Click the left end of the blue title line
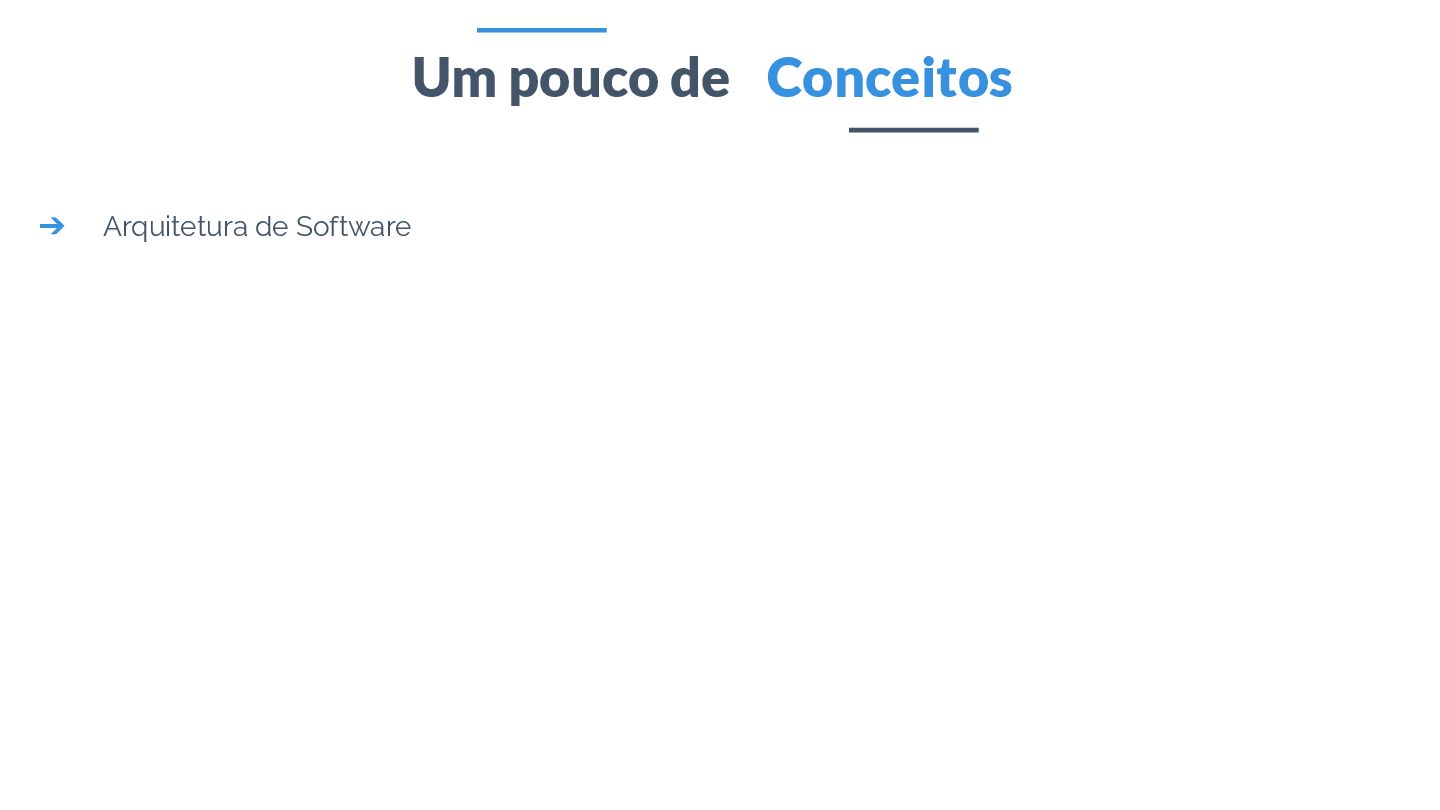The image size is (1440, 810). point(480,30)
